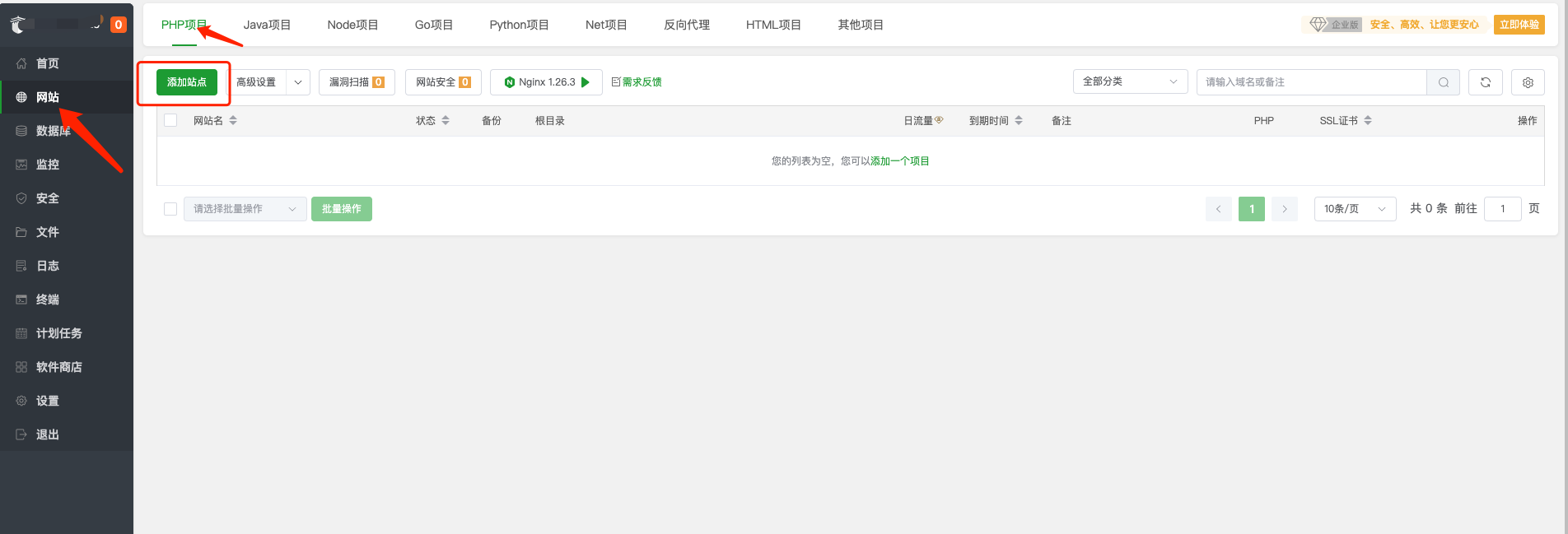This screenshot has width=1568, height=534.
Task: Click the 需求反馈 feedback link
Action: click(x=637, y=82)
